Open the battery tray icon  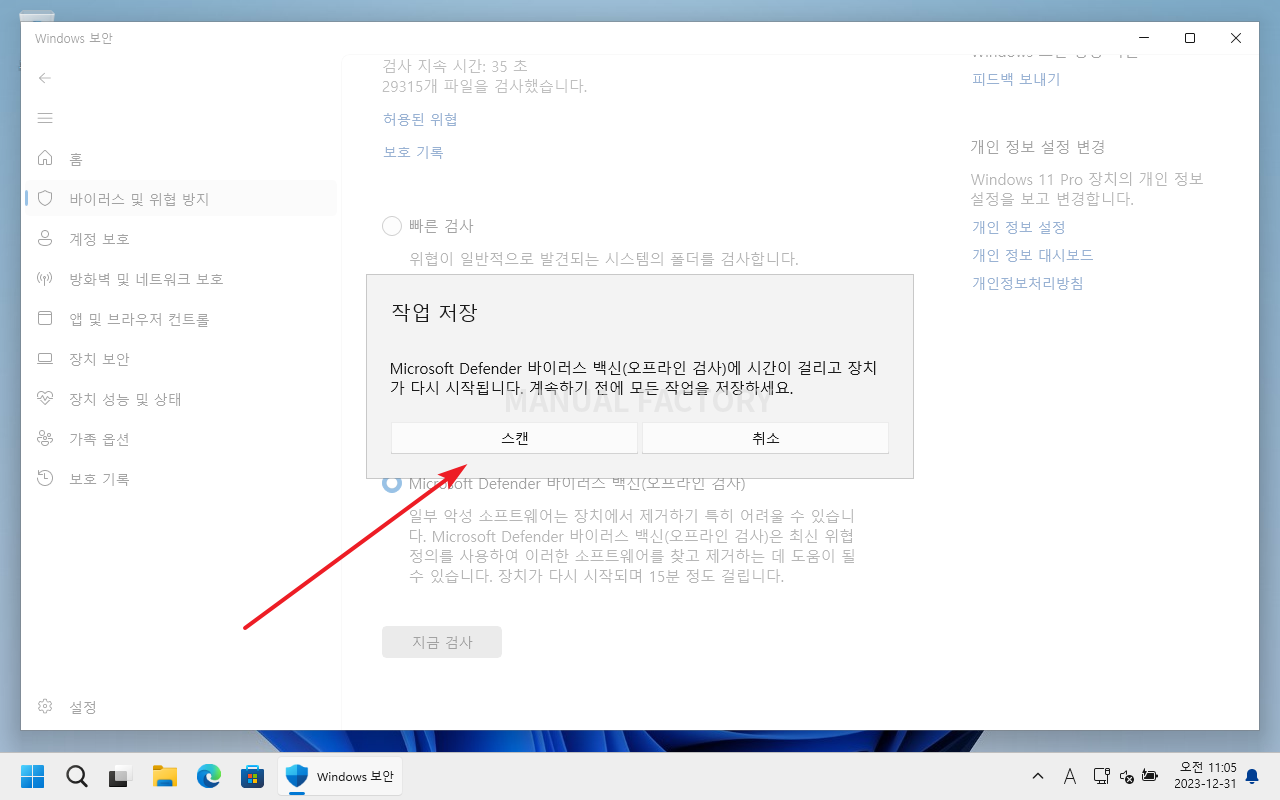point(1150,775)
